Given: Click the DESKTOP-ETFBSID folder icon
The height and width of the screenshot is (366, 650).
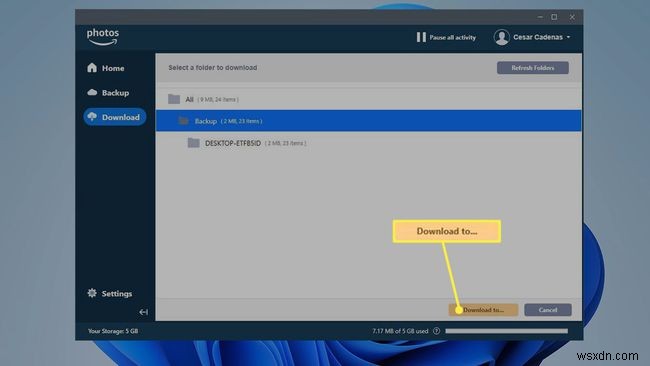Looking at the screenshot, I should (194, 143).
